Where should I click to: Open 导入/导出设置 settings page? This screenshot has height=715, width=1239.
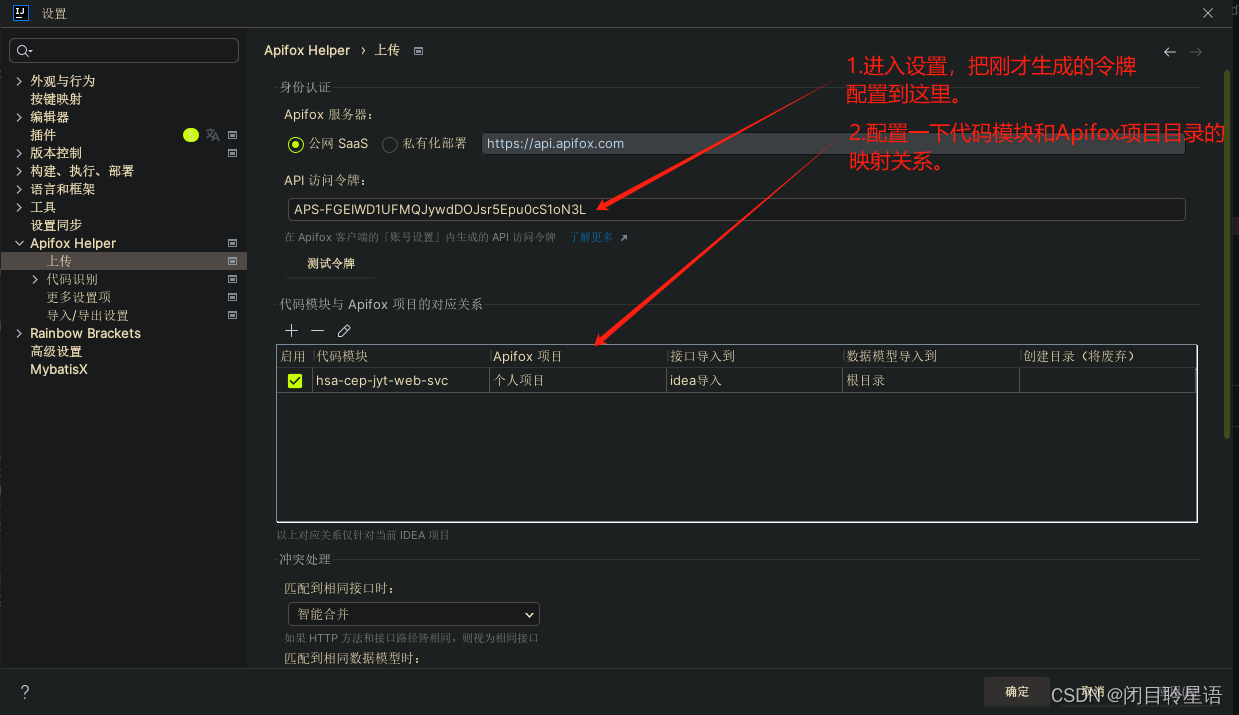click(87, 315)
